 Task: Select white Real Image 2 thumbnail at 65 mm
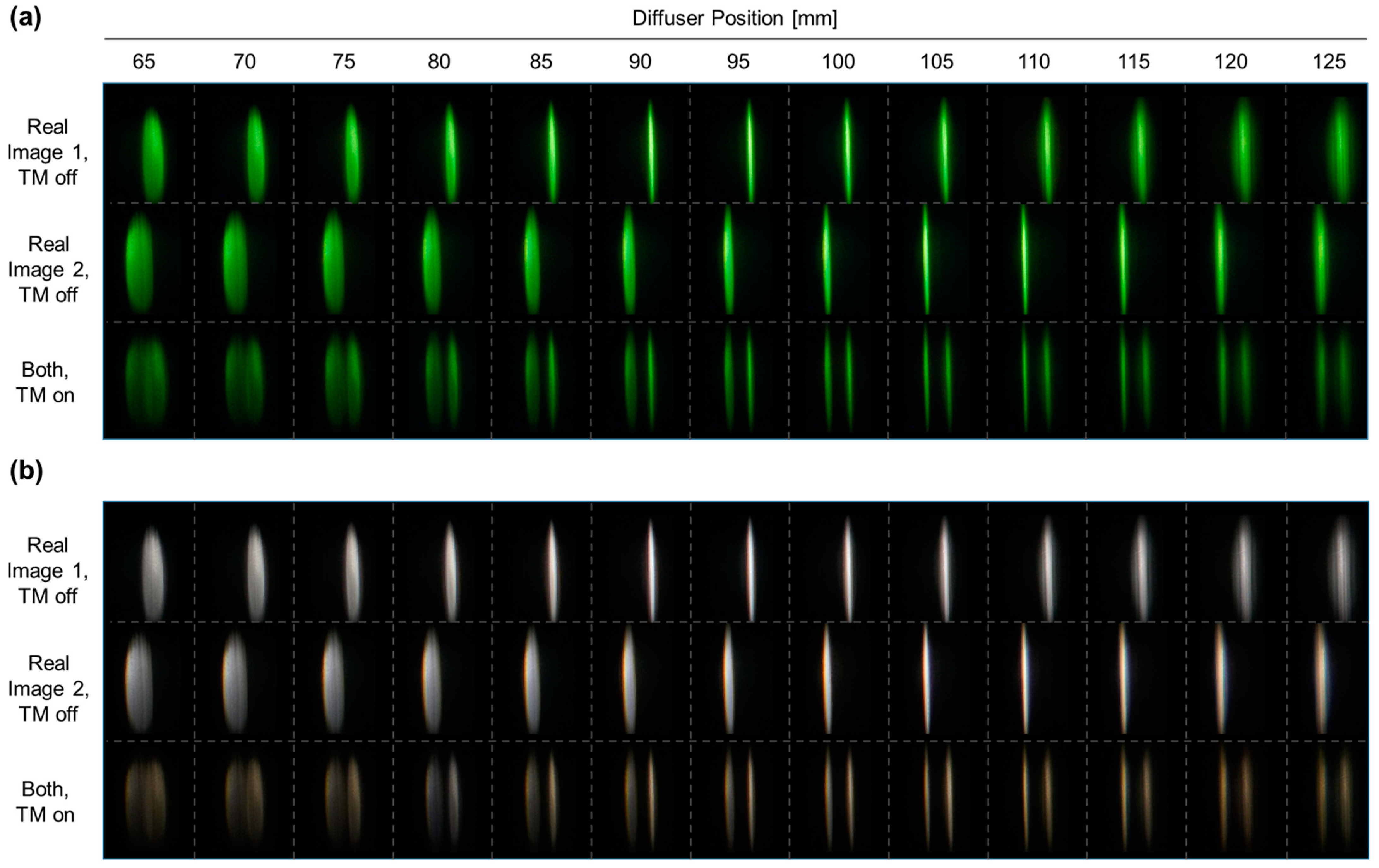coord(149,681)
